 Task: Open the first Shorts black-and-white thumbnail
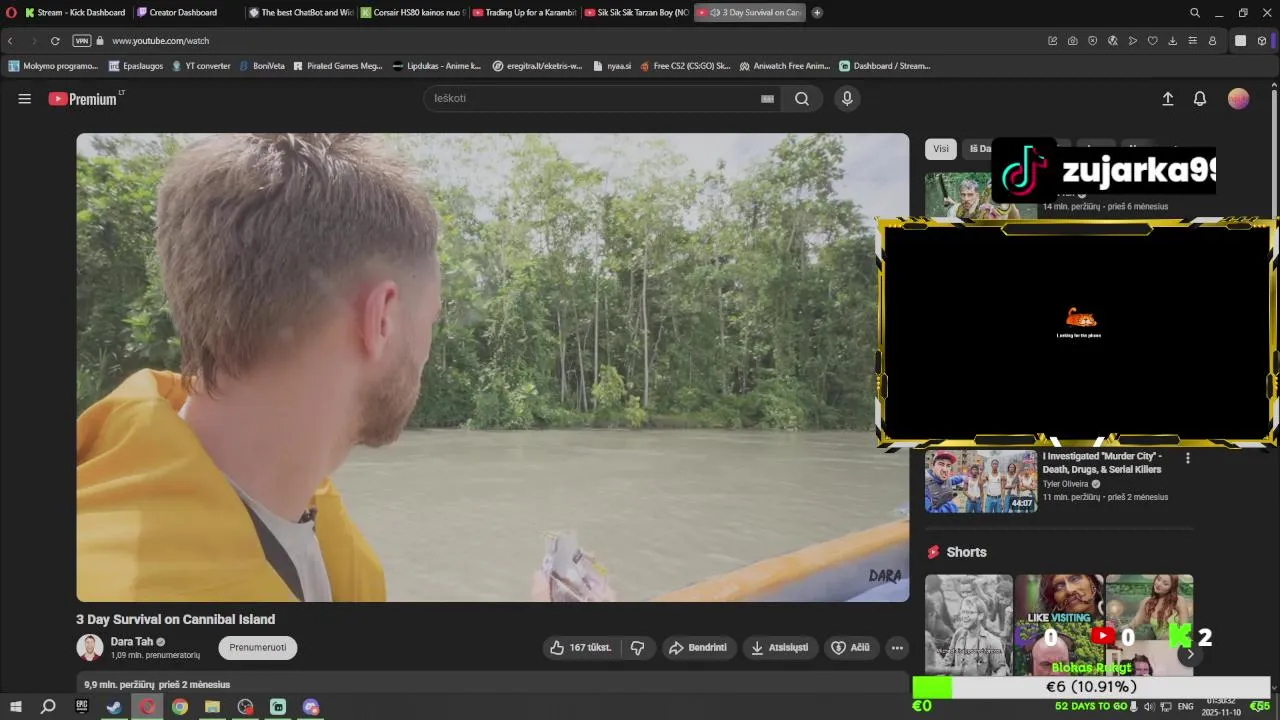click(x=969, y=624)
